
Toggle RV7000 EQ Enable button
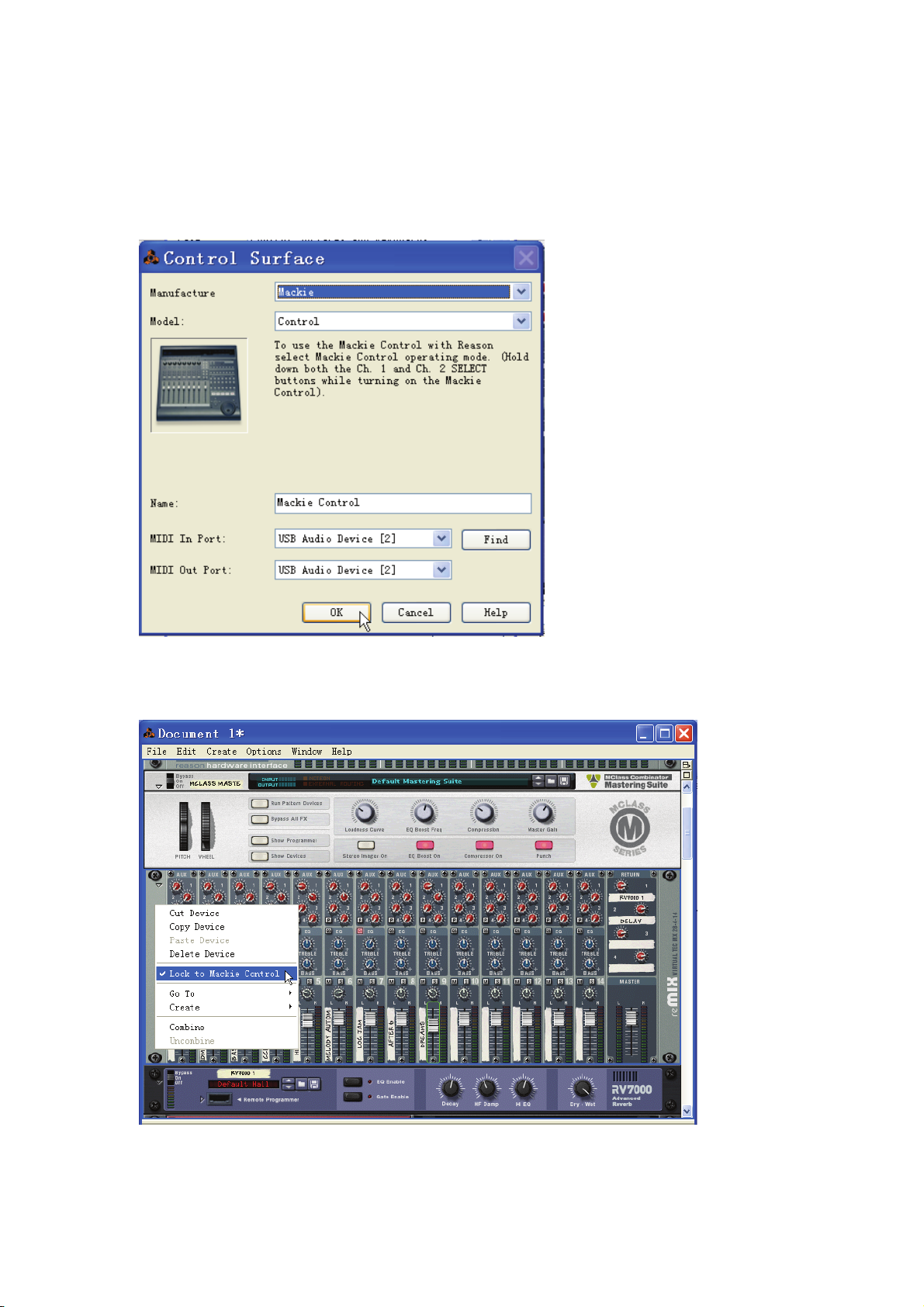point(353,1081)
